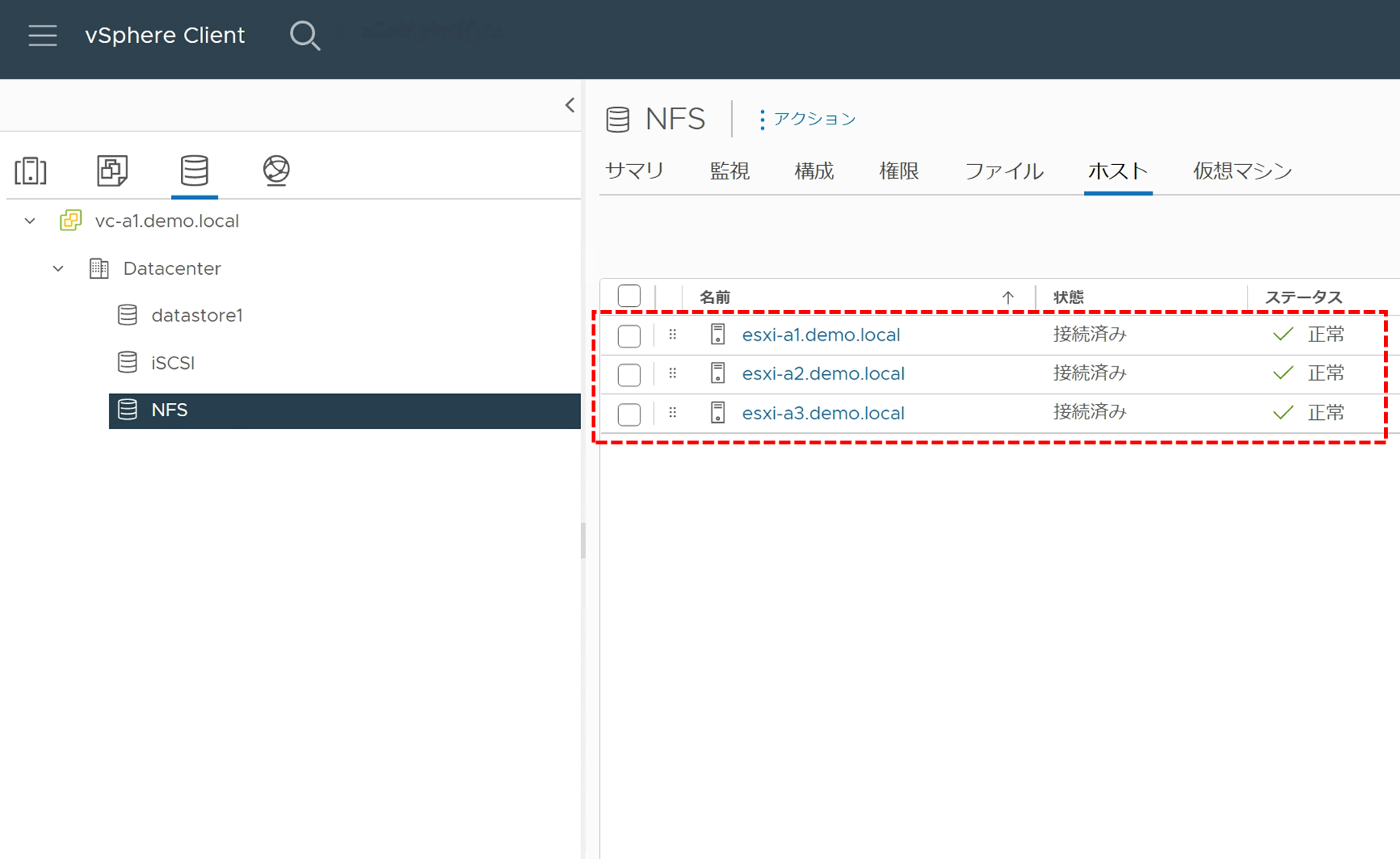
Task: Switch to Networking inventory view
Action: (276, 170)
